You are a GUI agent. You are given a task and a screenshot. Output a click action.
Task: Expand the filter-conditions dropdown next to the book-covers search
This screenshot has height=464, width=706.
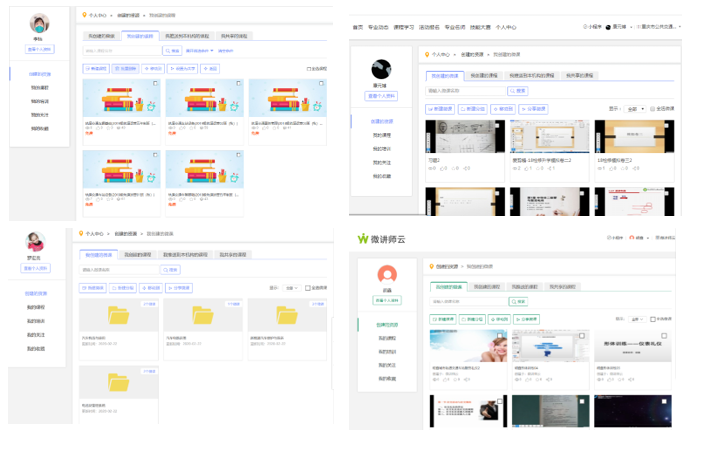point(199,51)
